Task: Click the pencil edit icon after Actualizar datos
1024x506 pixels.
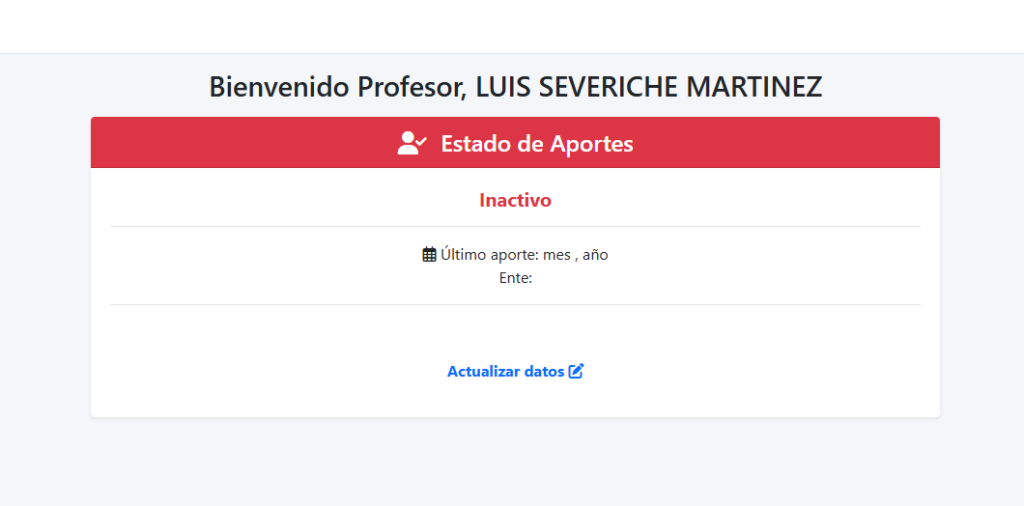Action: 576,371
